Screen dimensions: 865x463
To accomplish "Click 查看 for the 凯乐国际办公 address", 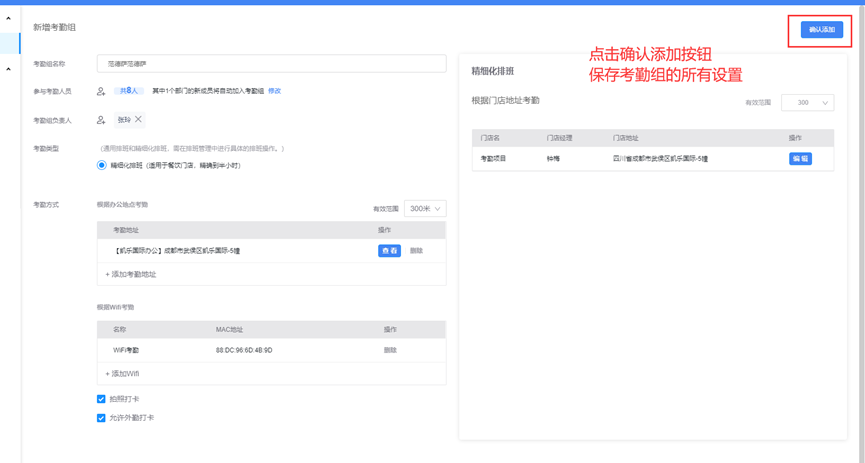I will pos(389,251).
